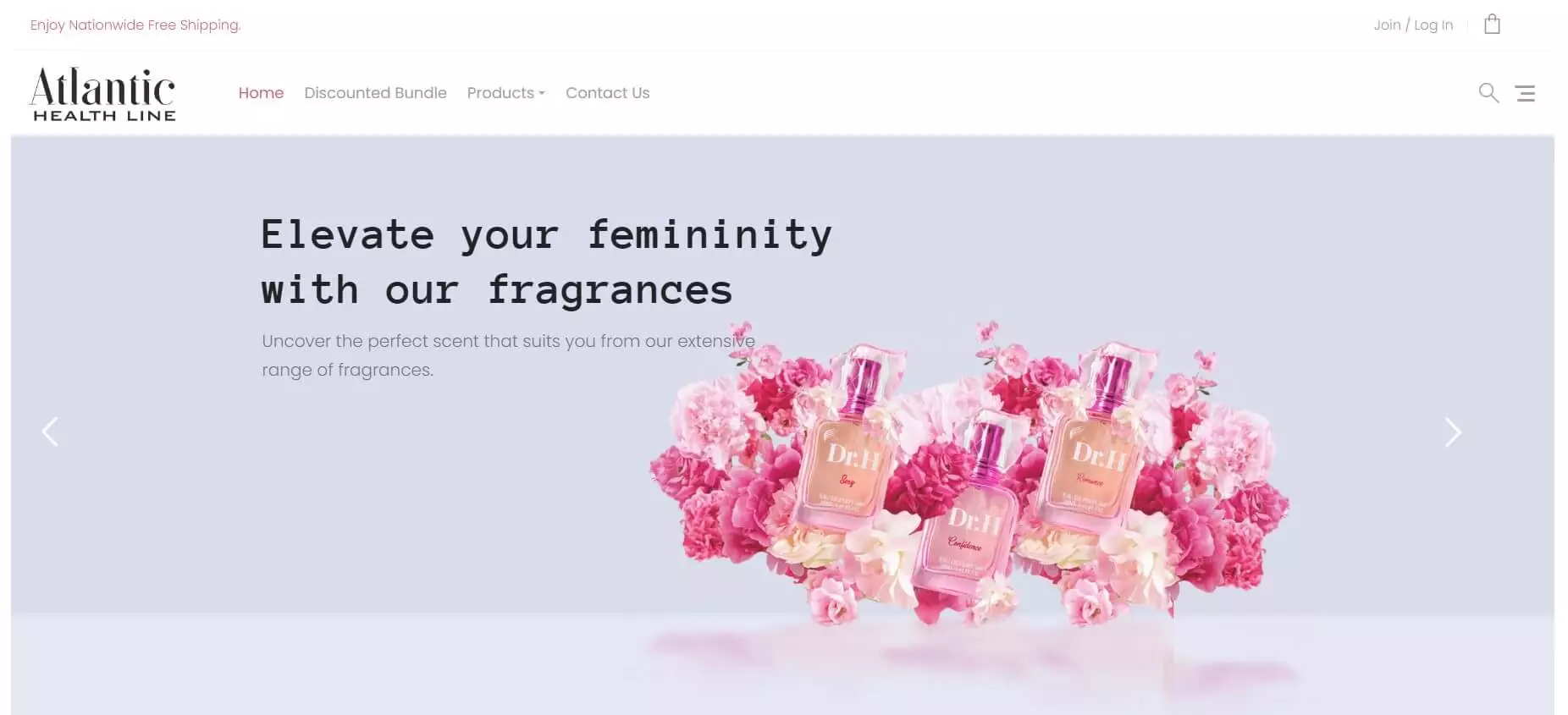The image size is (1568, 715).
Task: Click the Uncover the perfect scent description
Action: point(508,355)
